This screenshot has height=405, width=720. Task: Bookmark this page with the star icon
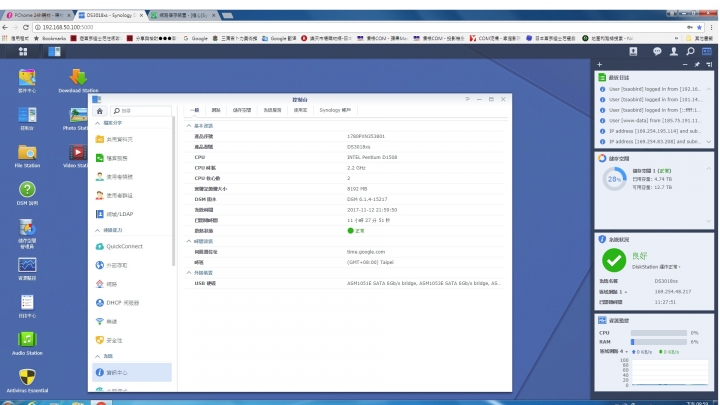point(699,28)
